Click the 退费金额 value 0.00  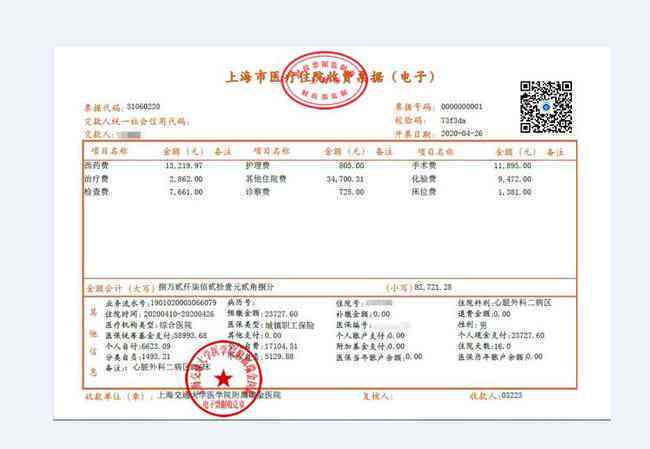pyautogui.click(x=502, y=314)
